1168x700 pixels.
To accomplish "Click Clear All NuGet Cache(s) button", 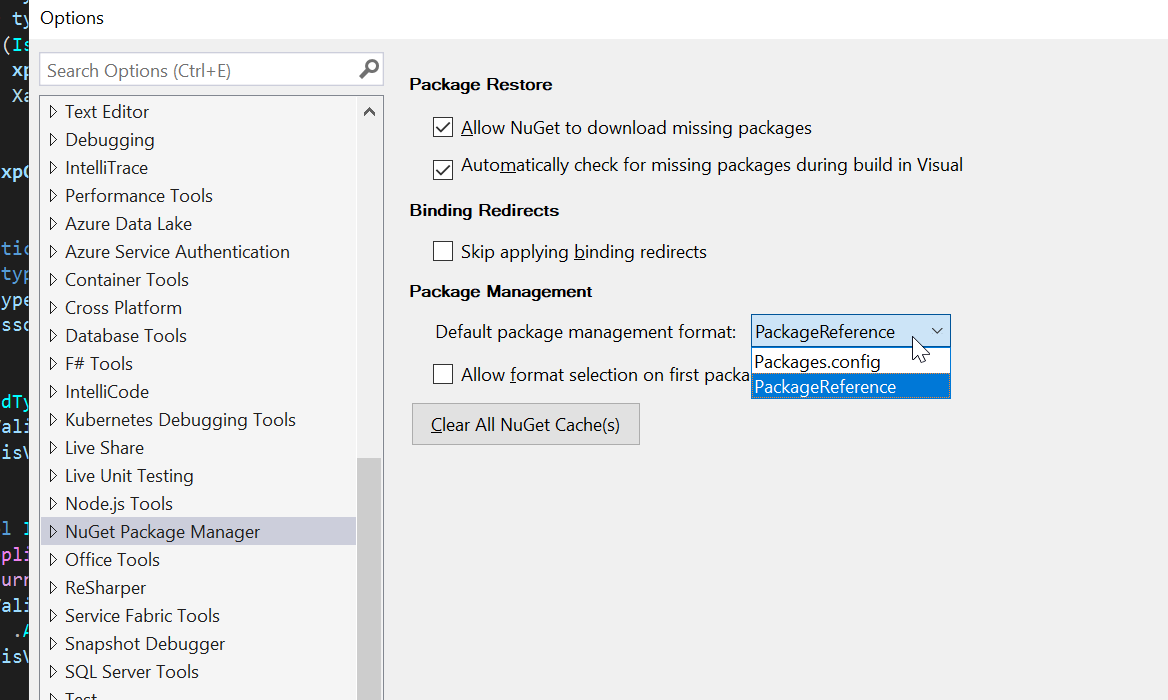I will coord(525,425).
